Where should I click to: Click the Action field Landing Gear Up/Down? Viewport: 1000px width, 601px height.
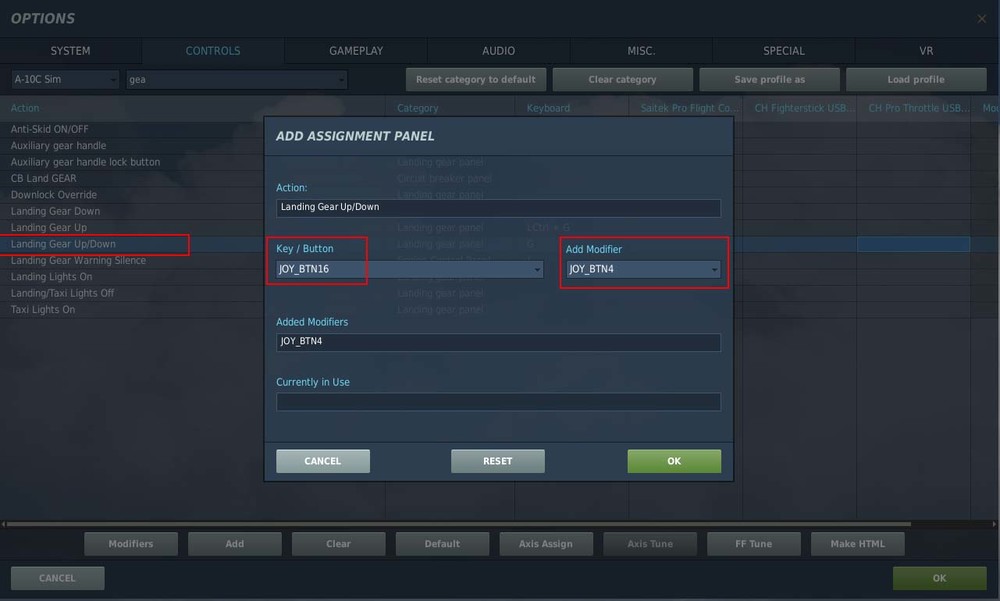[x=498, y=207]
